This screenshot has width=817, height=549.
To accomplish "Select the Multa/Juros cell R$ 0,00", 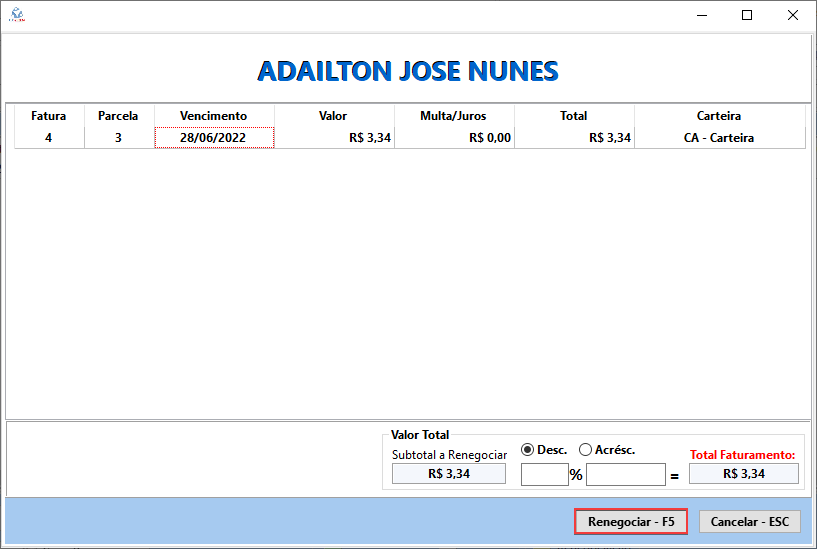I will point(453,138).
